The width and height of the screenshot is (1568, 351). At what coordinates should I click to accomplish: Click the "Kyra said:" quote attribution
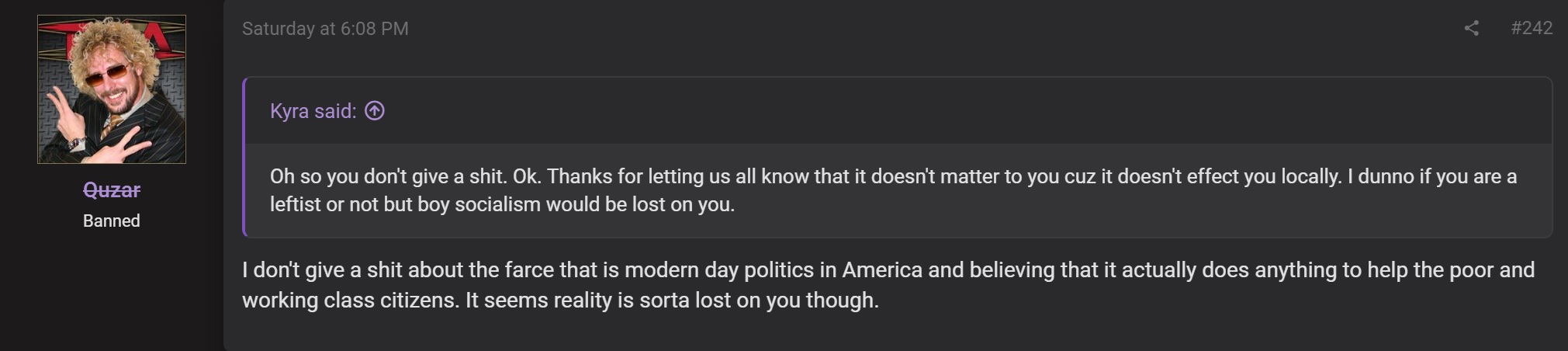click(313, 111)
